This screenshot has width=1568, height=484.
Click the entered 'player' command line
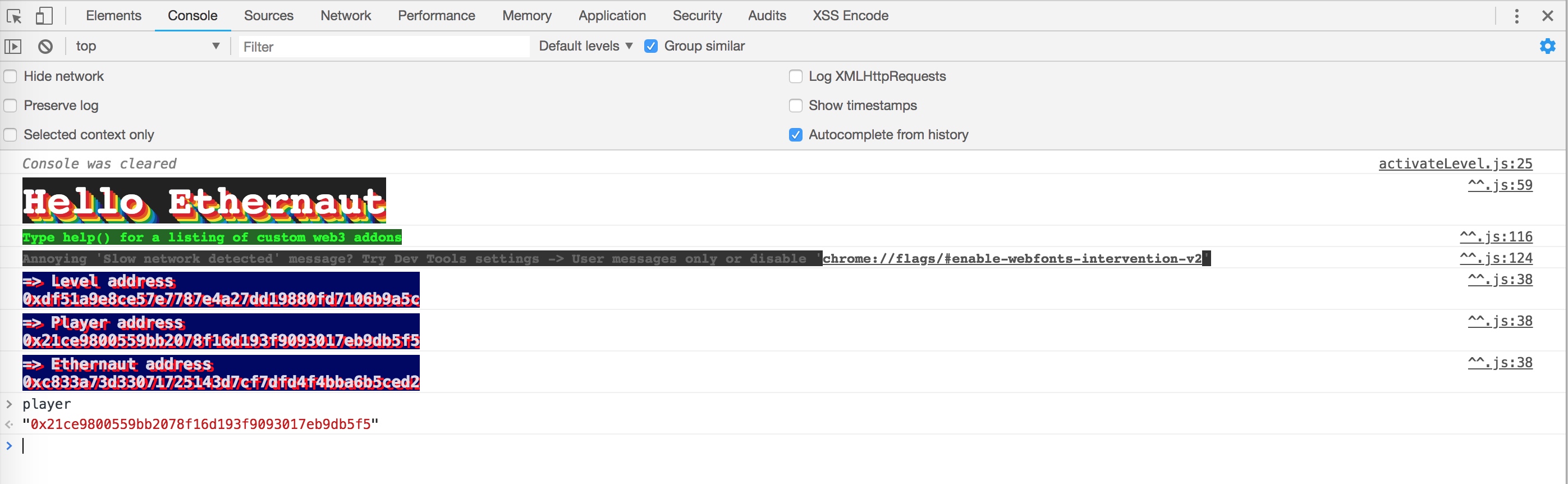coord(47,404)
